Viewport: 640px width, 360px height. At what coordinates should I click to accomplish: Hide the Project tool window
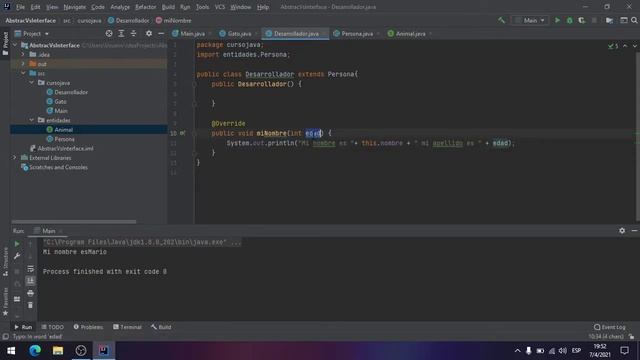point(161,33)
